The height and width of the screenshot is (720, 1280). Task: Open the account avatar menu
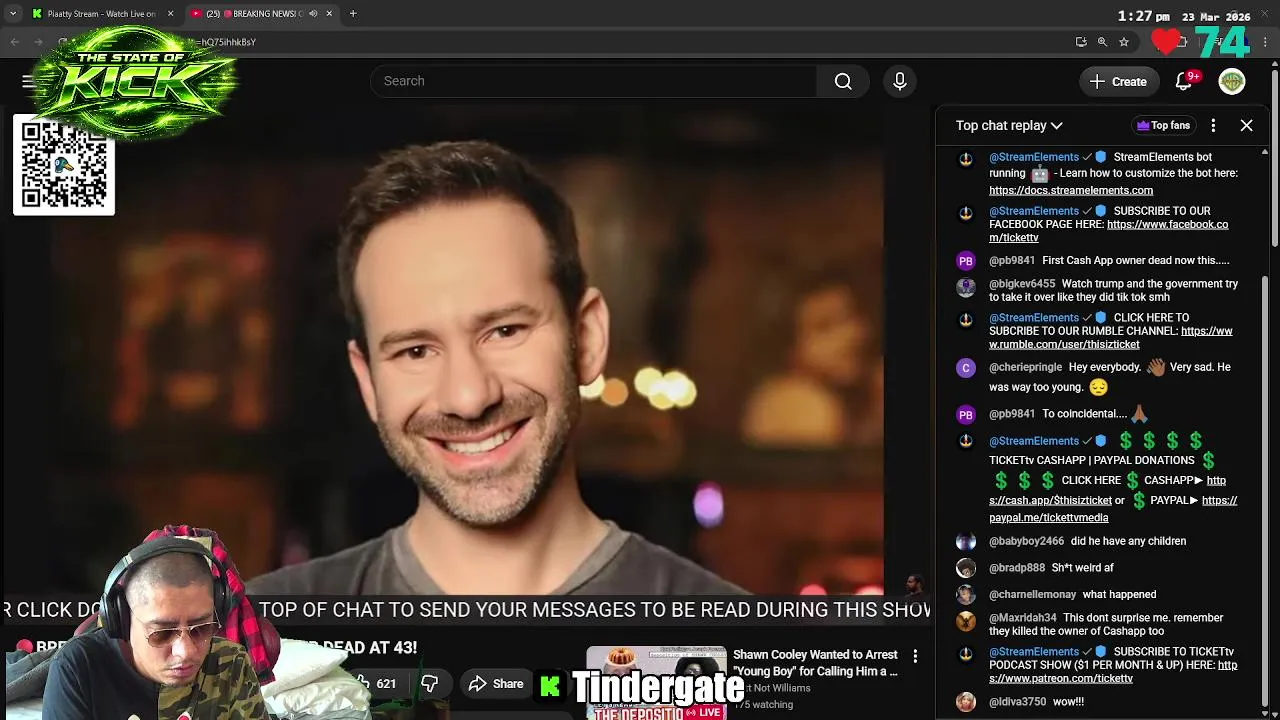[1232, 82]
